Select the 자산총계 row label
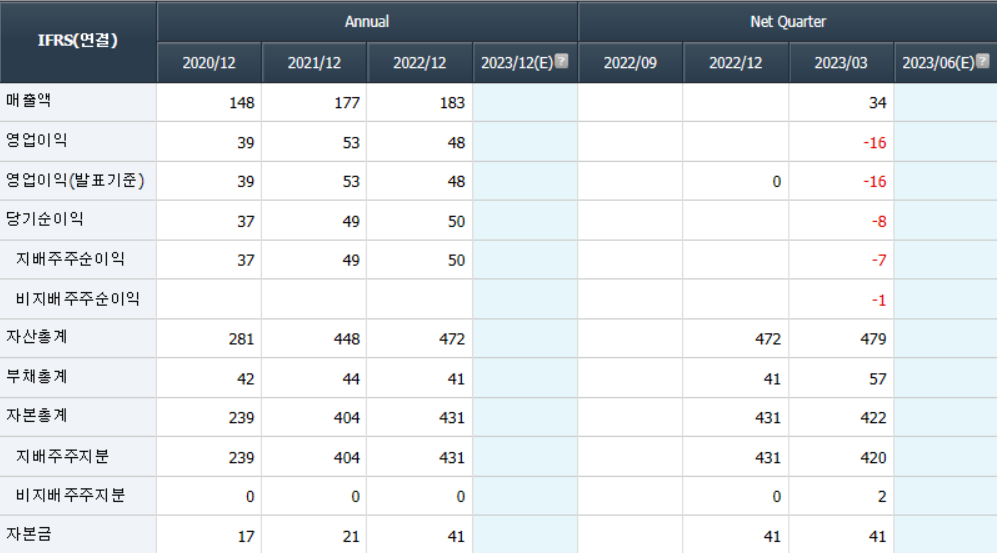This screenshot has height=553, width=997. click(x=36, y=337)
